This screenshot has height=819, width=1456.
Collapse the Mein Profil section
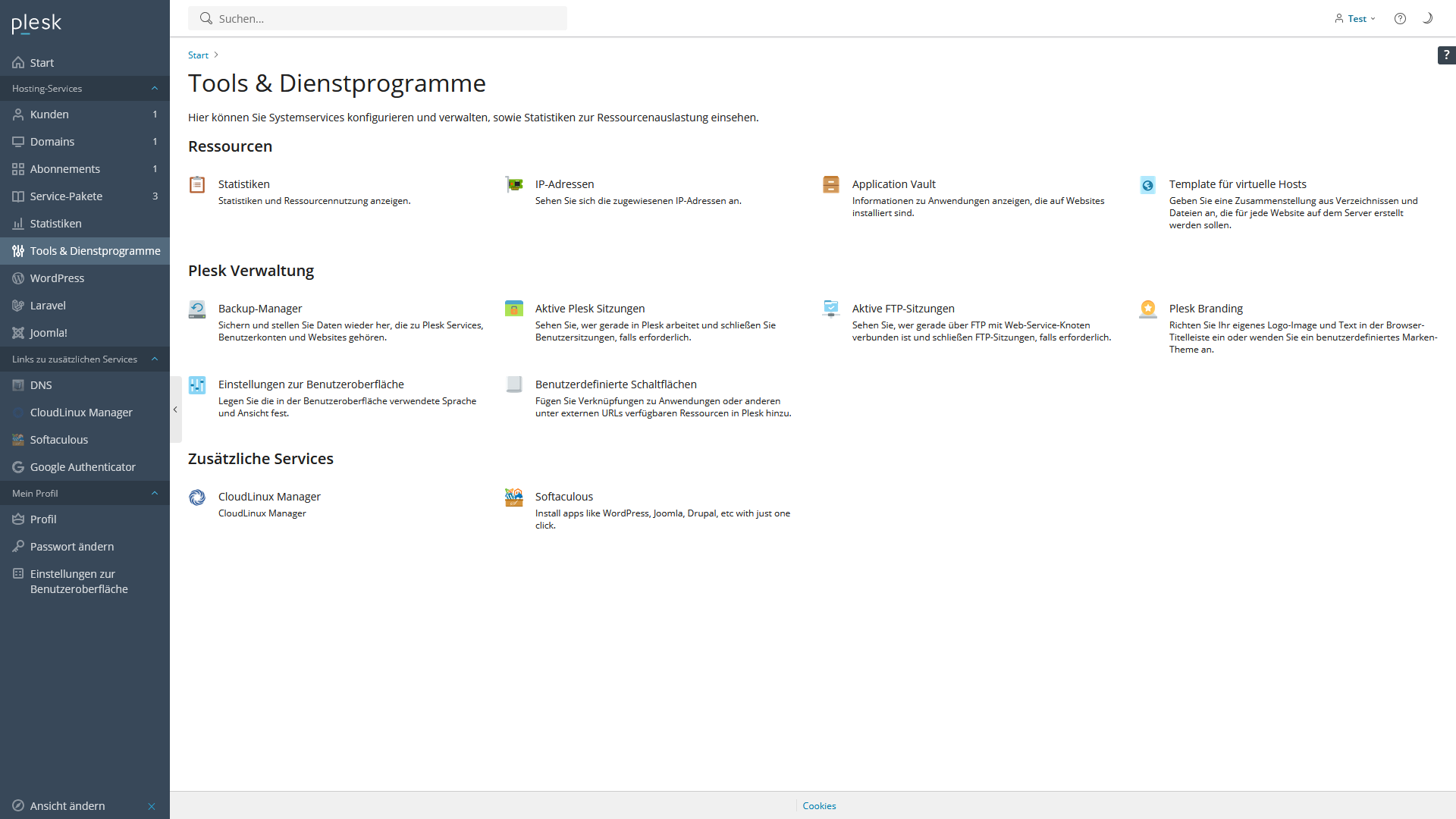coord(155,493)
